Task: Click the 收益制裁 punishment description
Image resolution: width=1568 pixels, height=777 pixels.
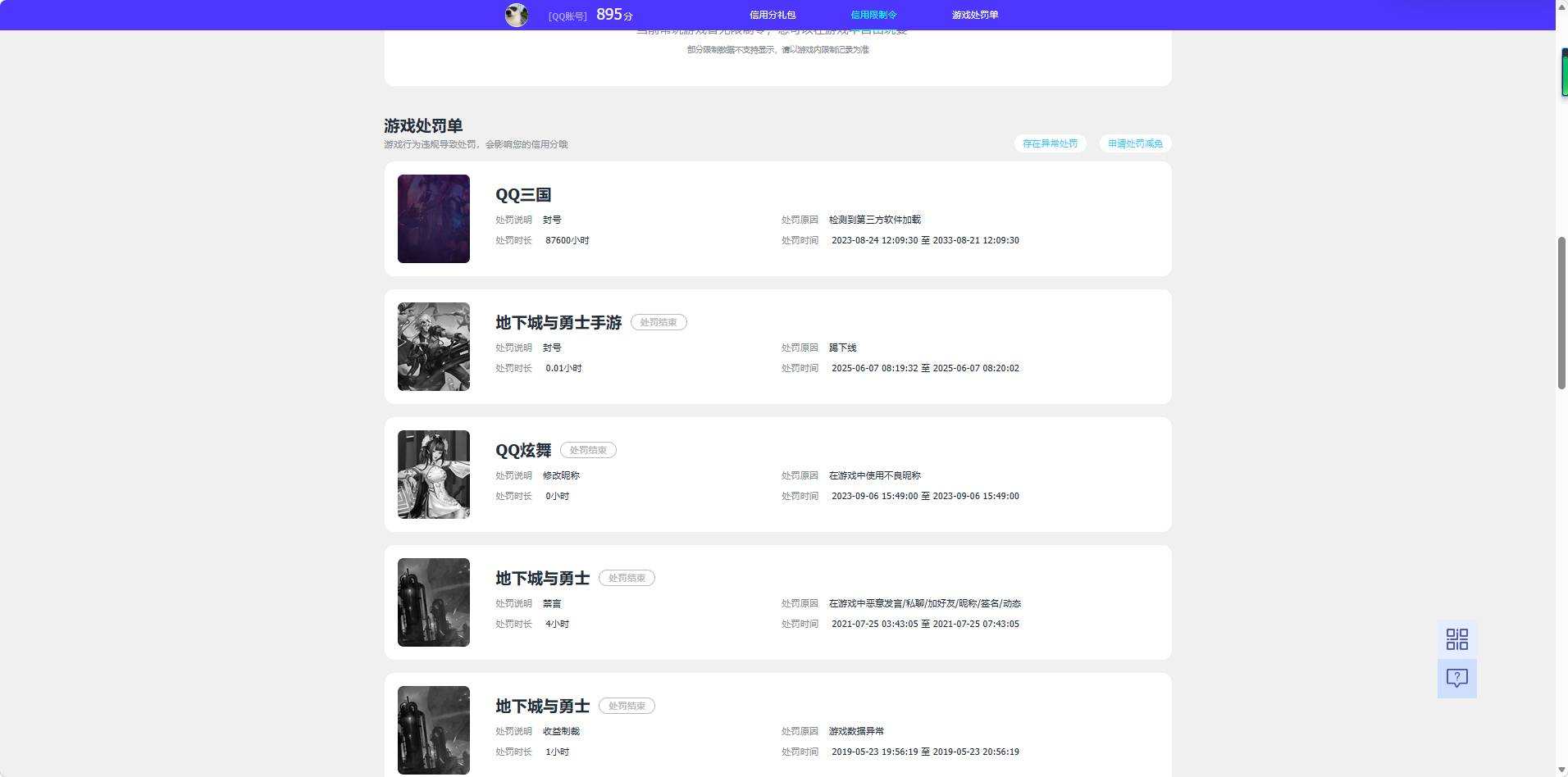Action: click(561, 731)
